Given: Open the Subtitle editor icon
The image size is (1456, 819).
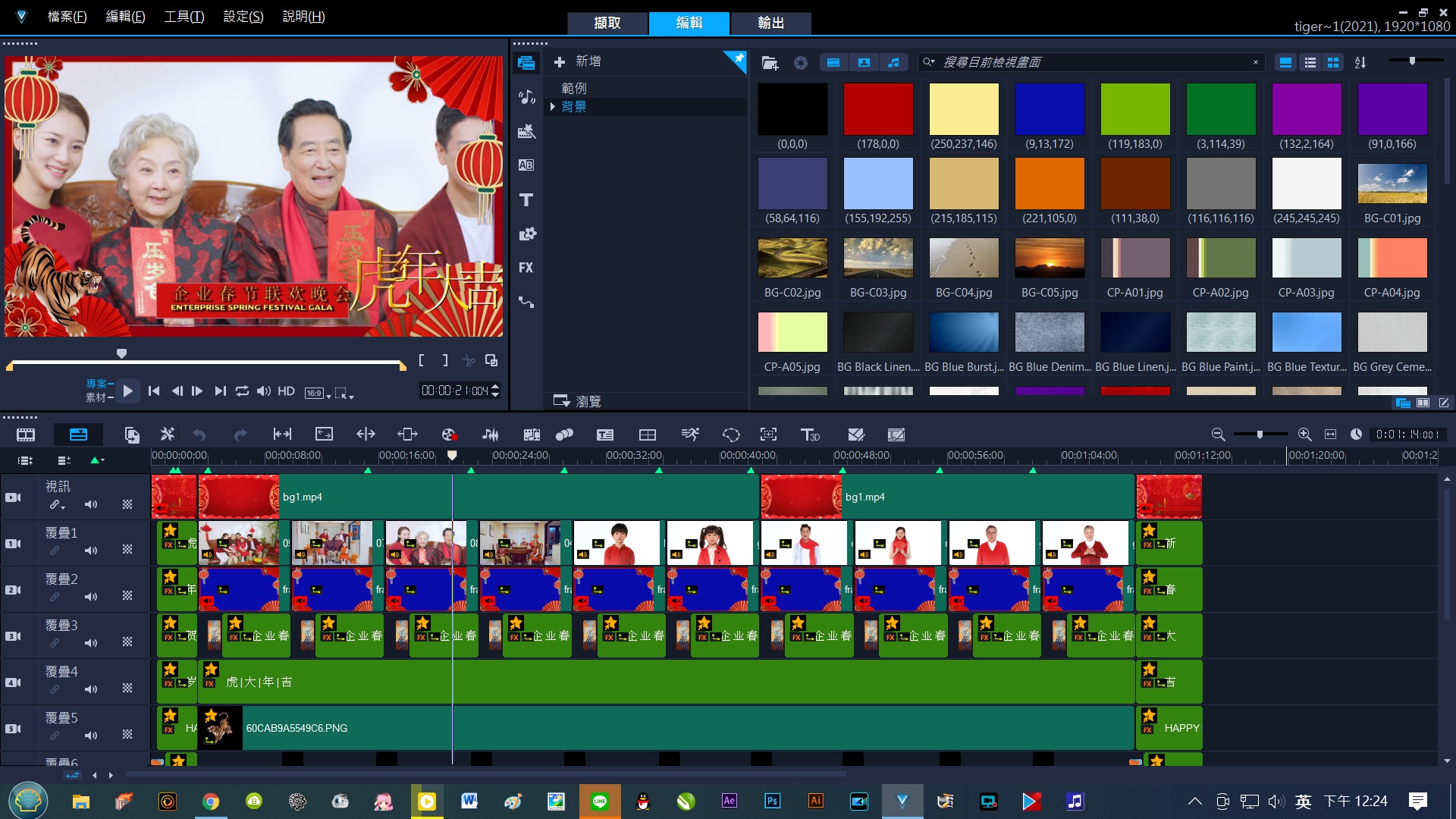Looking at the screenshot, I should point(605,435).
